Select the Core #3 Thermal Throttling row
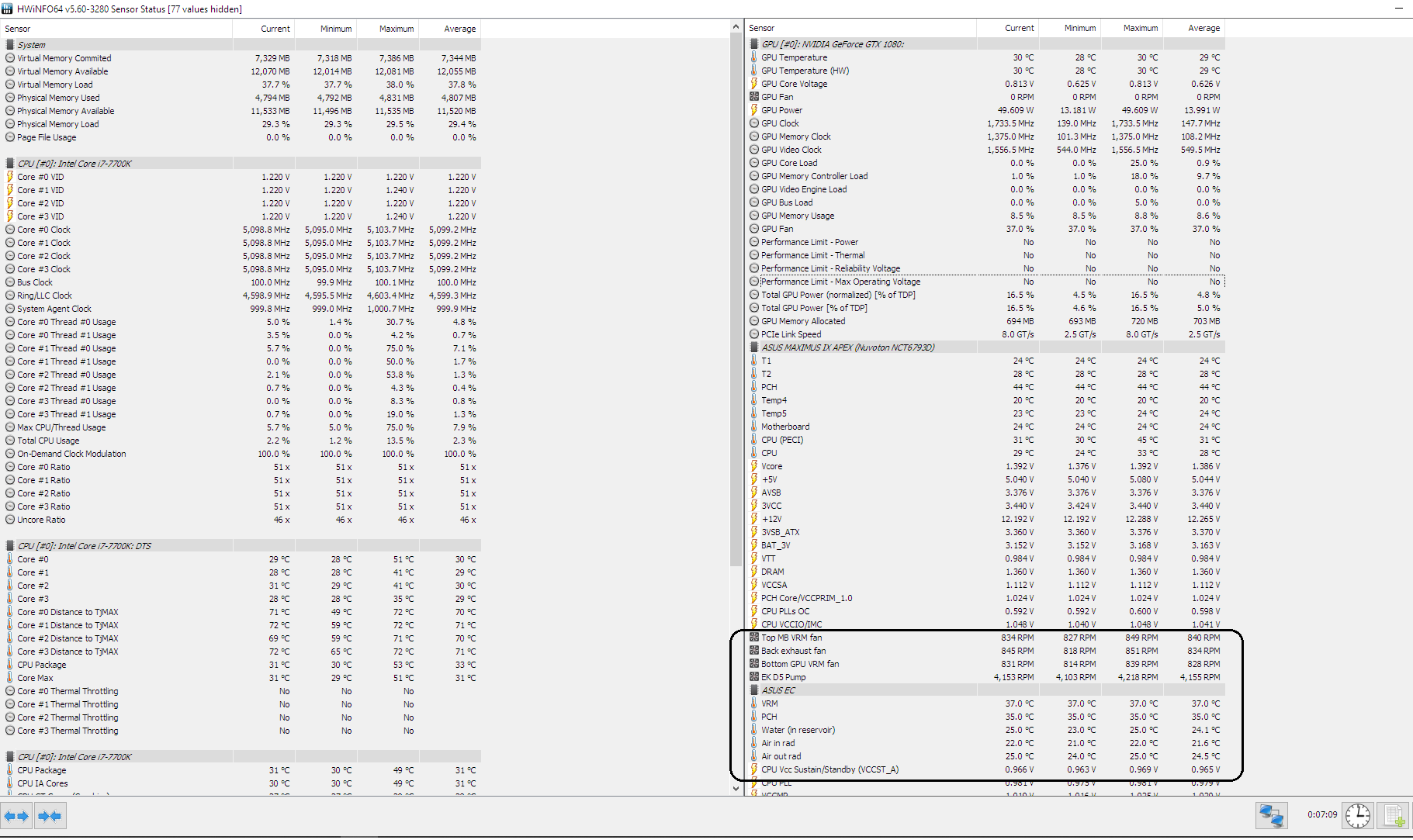Image resolution: width=1413 pixels, height=840 pixels. tap(241, 731)
